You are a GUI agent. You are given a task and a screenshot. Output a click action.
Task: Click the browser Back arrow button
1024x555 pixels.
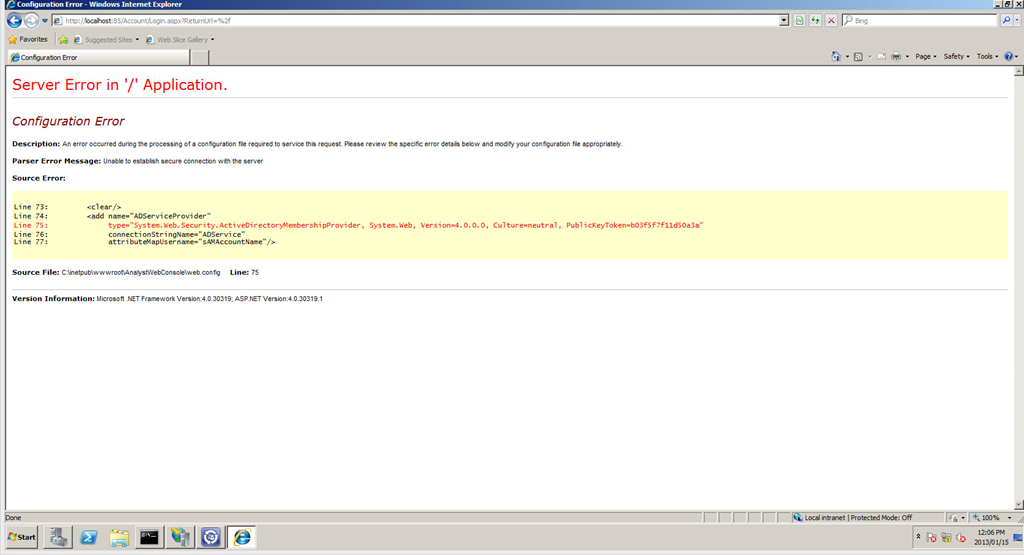tap(14, 20)
